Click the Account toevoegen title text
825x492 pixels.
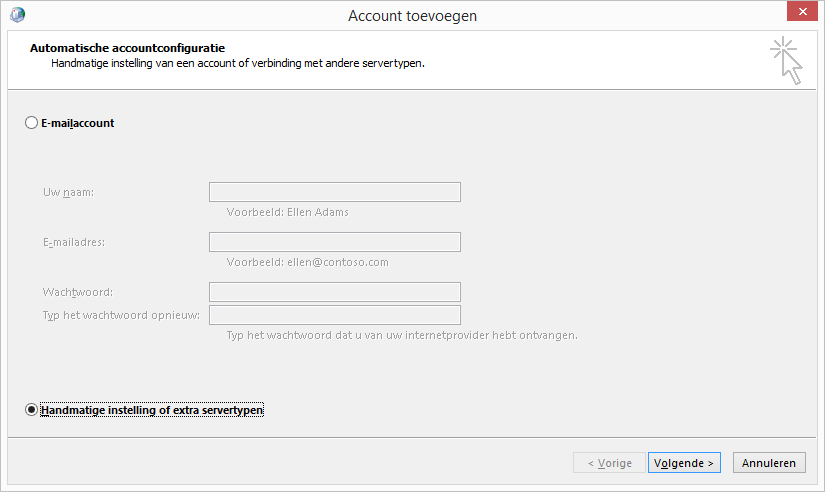(412, 16)
